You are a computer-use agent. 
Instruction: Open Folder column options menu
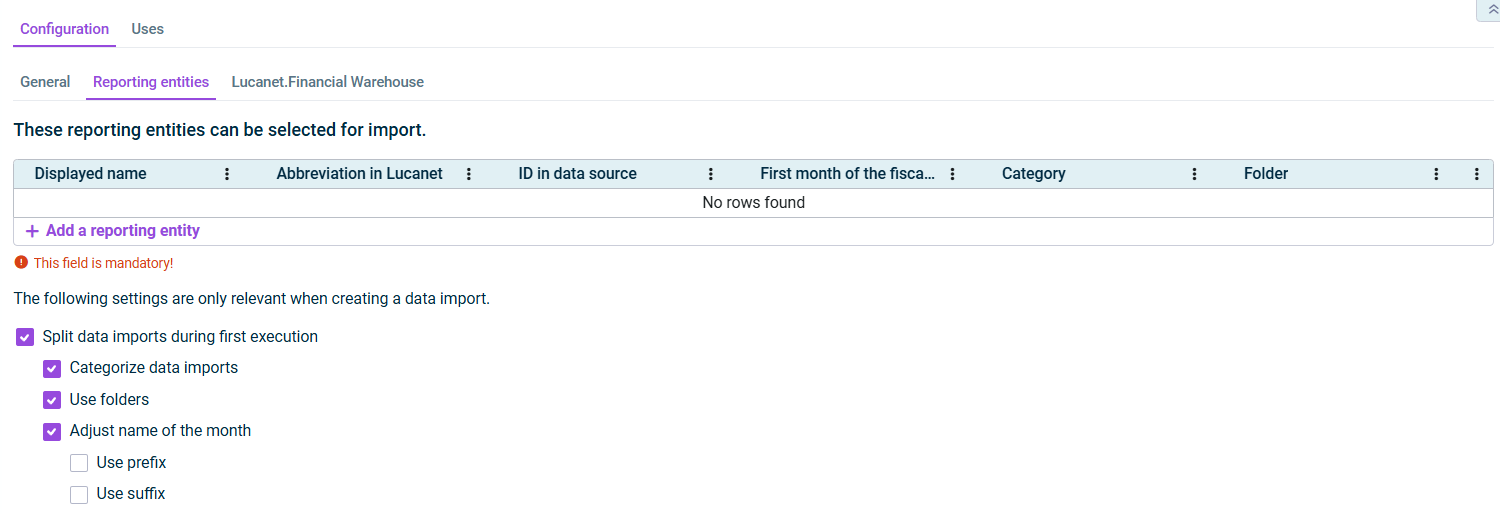coord(1436,174)
